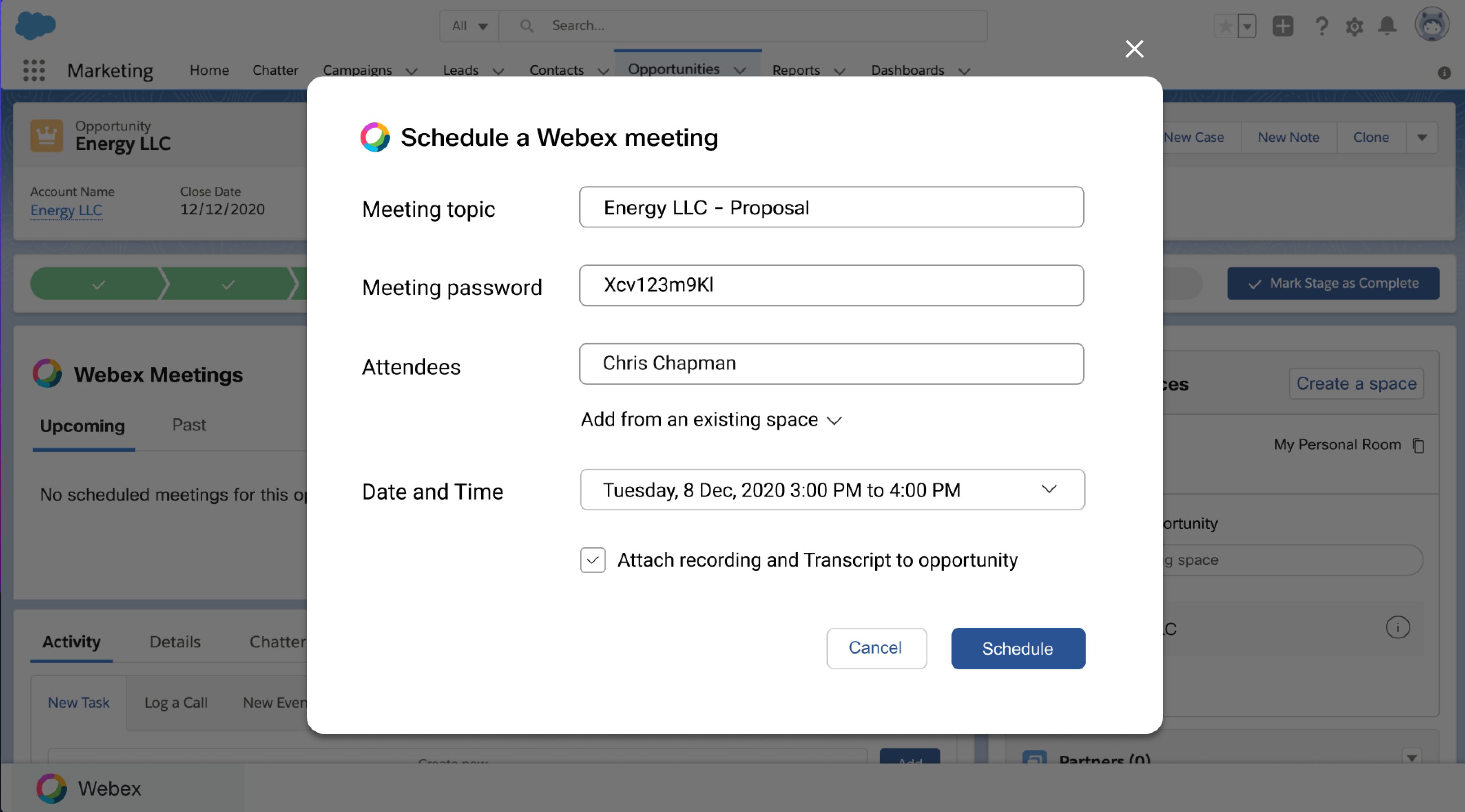Go to the Home tab
This screenshot has height=812, width=1465.
click(209, 70)
